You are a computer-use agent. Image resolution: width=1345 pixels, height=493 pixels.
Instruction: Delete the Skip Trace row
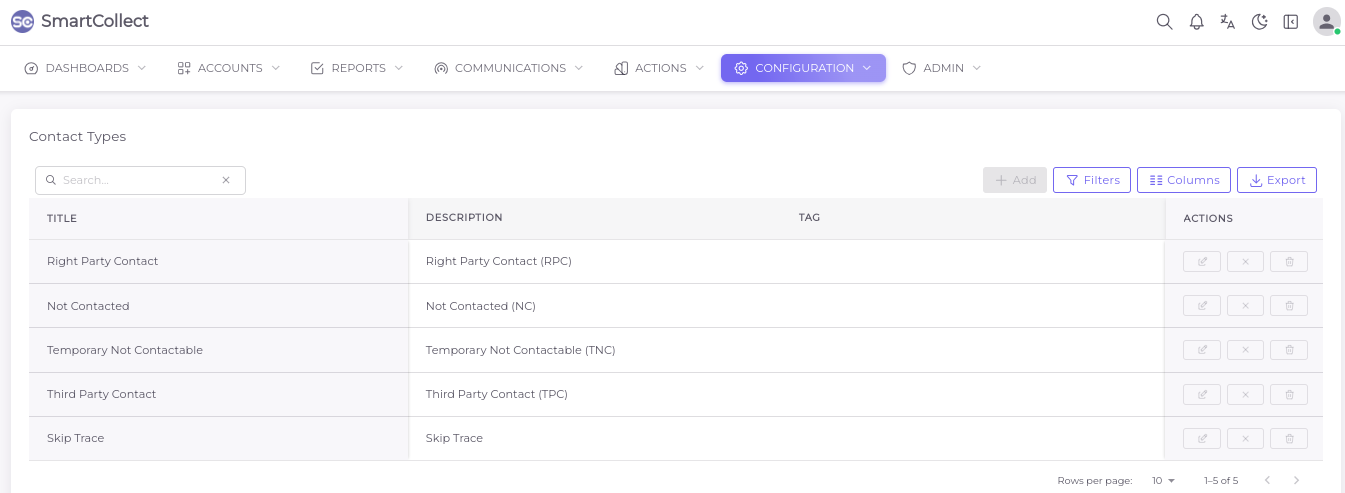[1289, 438]
